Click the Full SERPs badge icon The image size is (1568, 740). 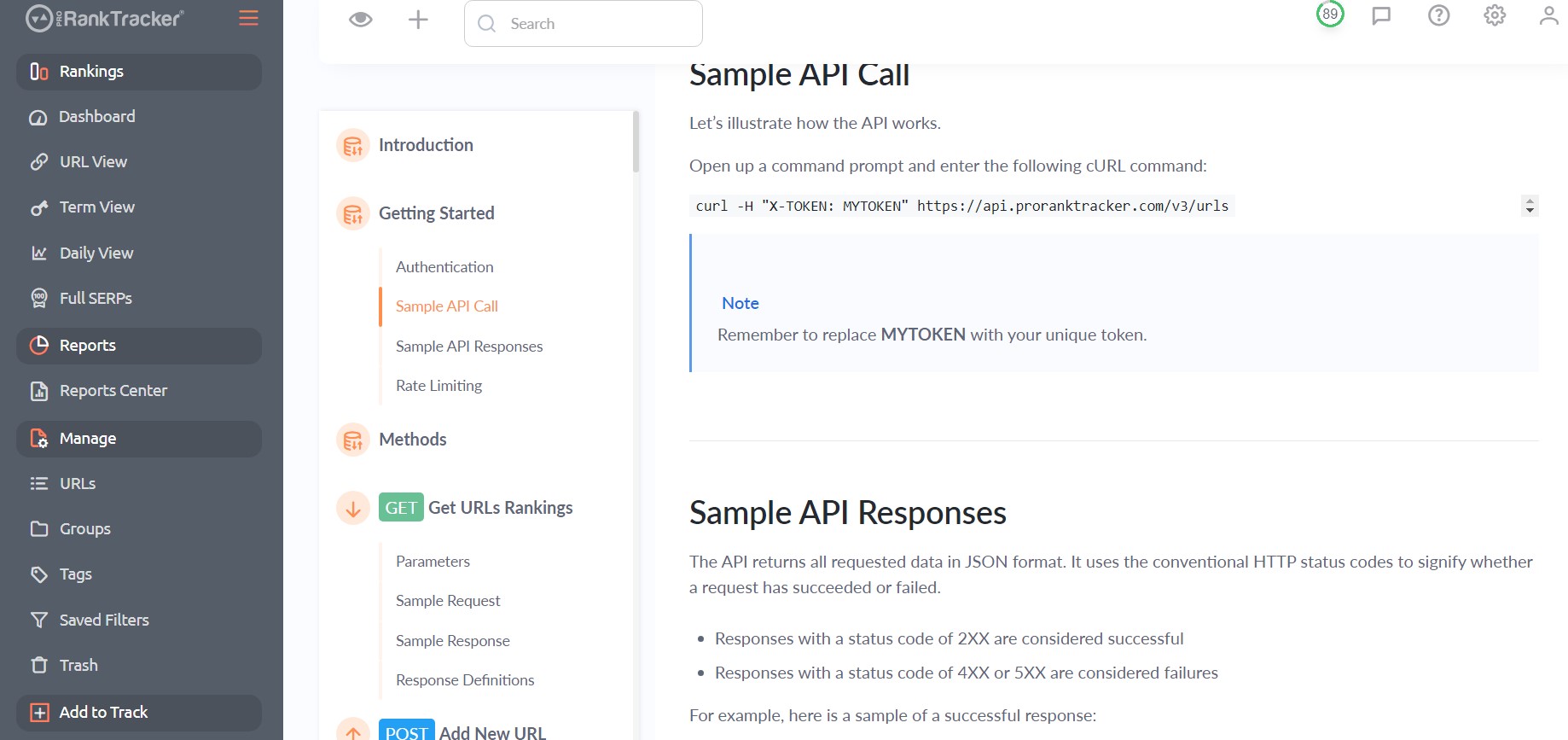pyautogui.click(x=39, y=299)
